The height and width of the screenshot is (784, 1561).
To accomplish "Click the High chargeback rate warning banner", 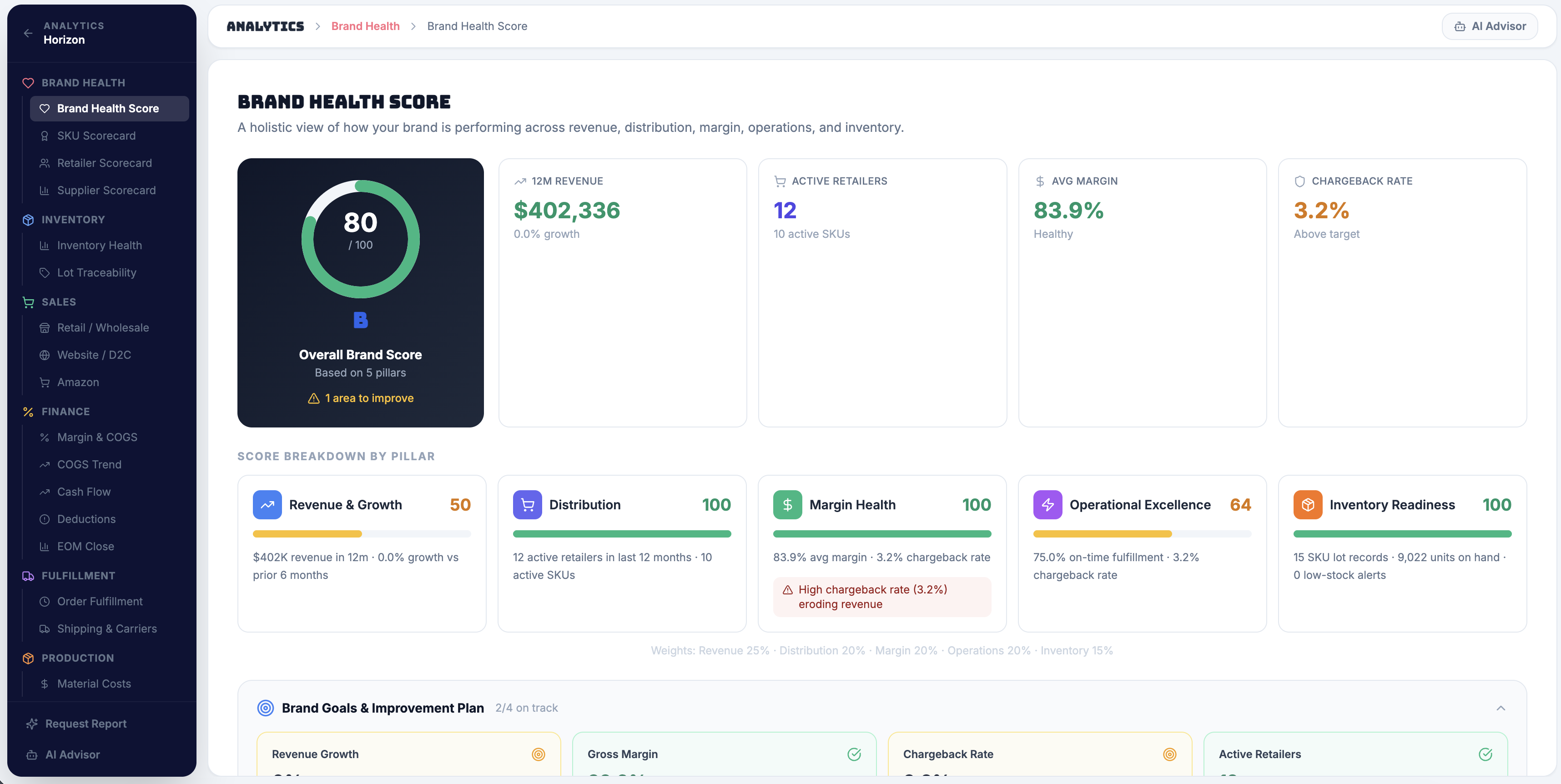I will pyautogui.click(x=881, y=597).
